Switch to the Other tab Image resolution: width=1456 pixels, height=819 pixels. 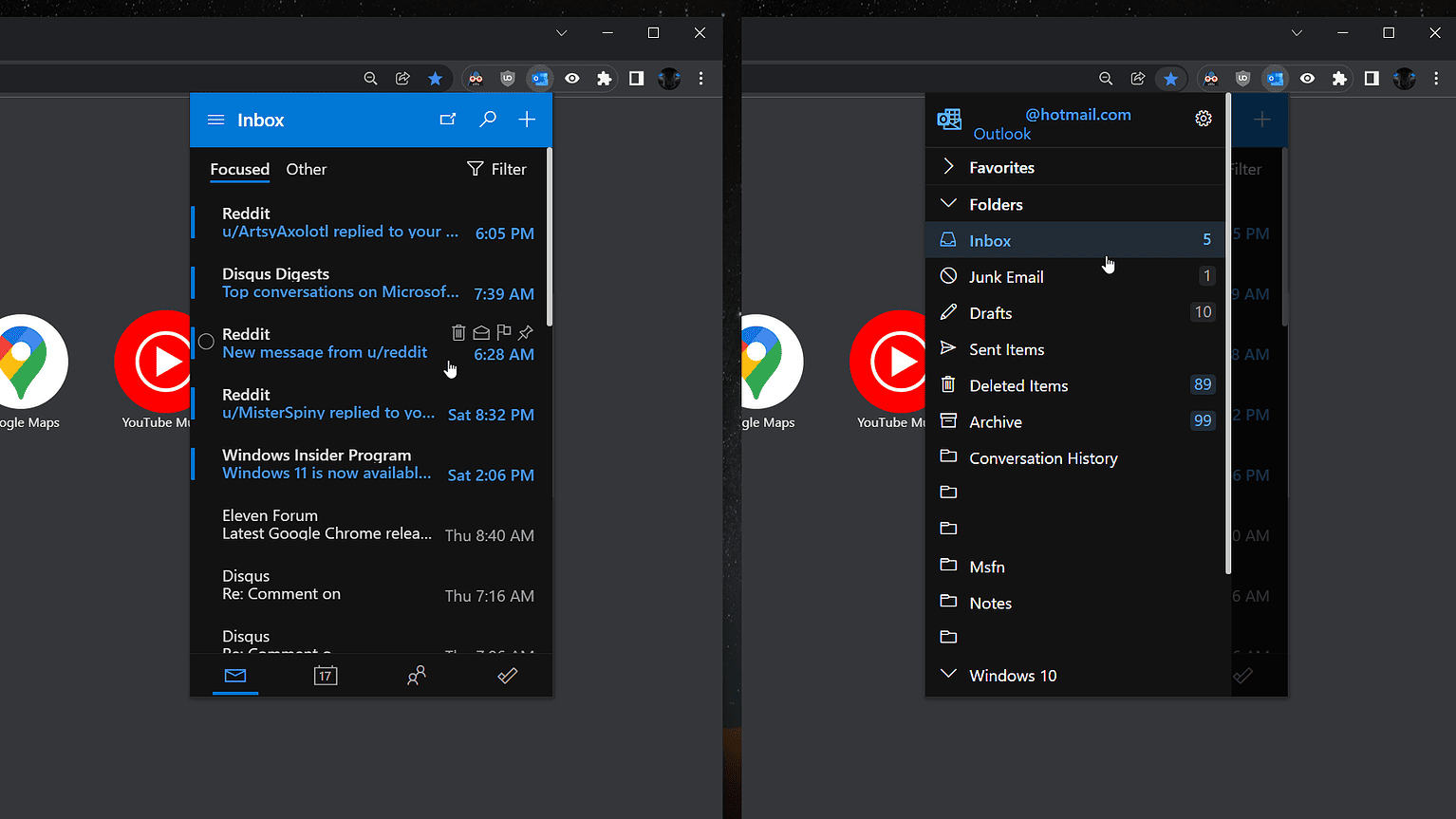(306, 169)
